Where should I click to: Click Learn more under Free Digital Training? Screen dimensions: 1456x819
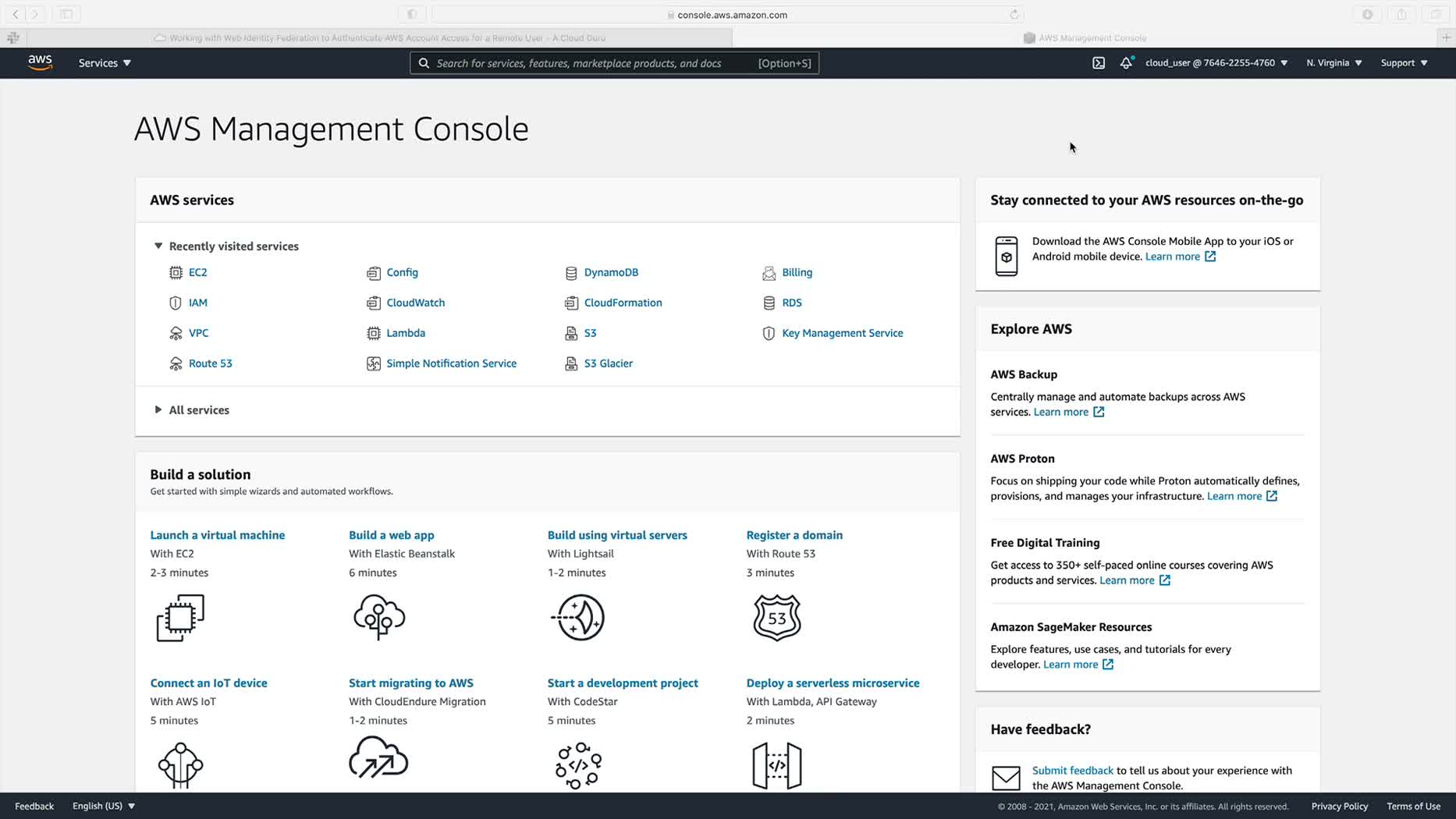pos(1134,580)
